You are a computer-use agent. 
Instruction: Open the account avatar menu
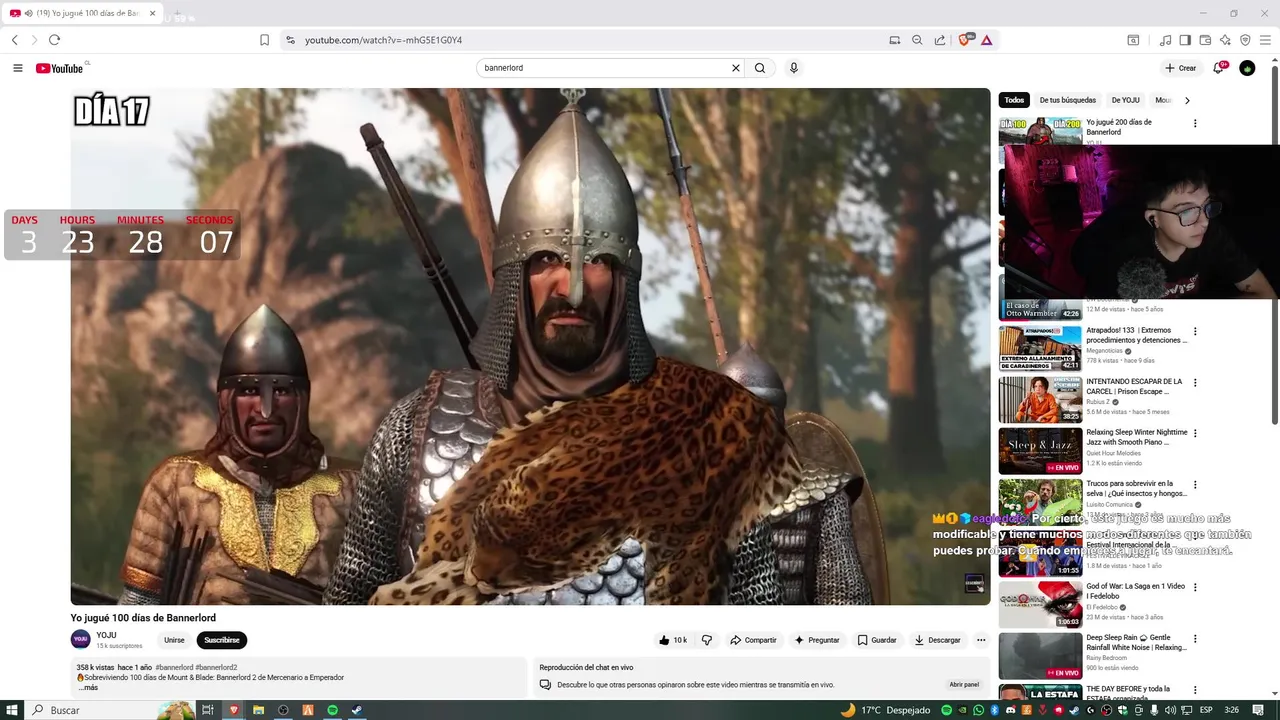(1247, 68)
